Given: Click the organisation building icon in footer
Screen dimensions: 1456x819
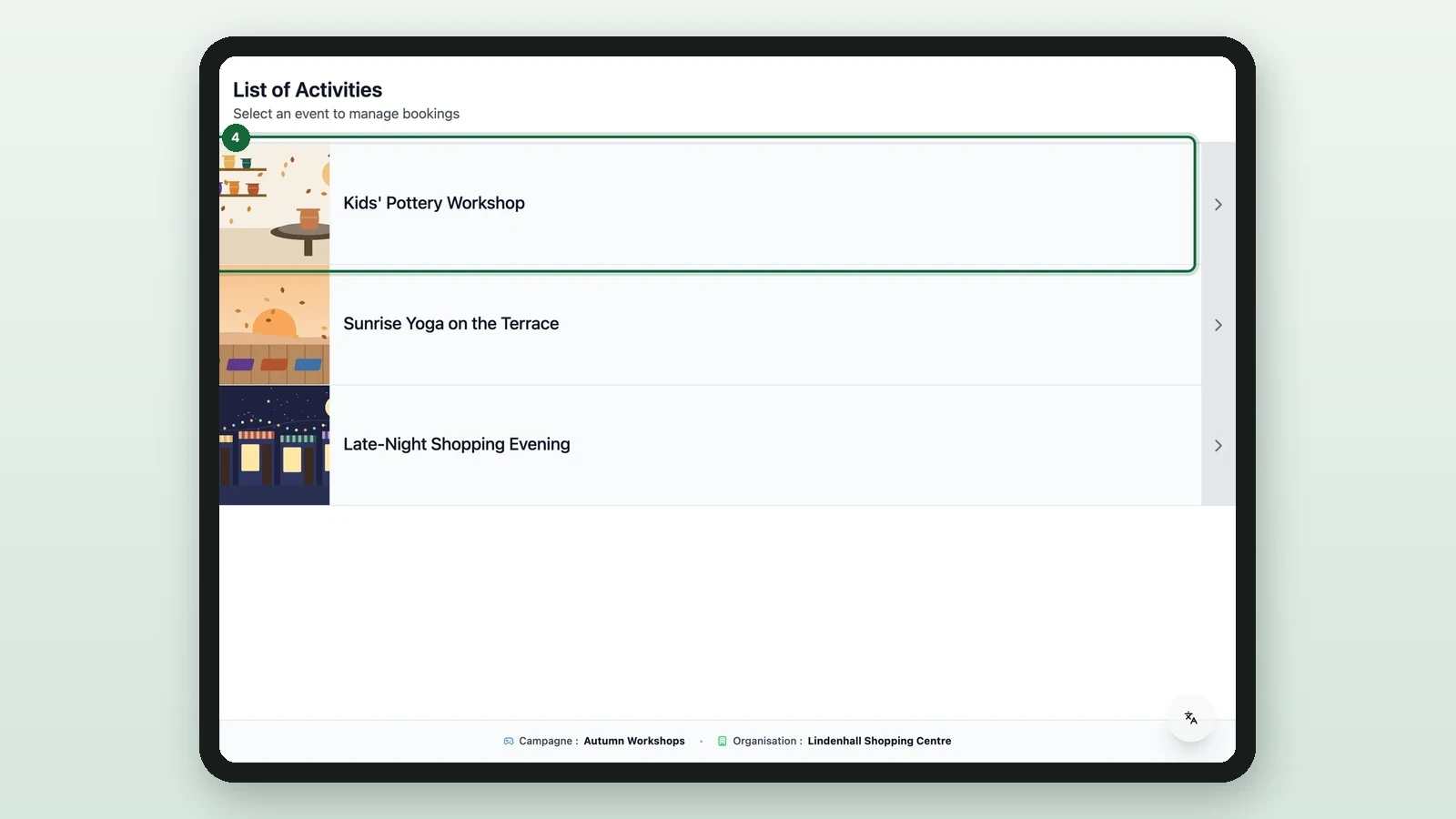Looking at the screenshot, I should point(723,742).
